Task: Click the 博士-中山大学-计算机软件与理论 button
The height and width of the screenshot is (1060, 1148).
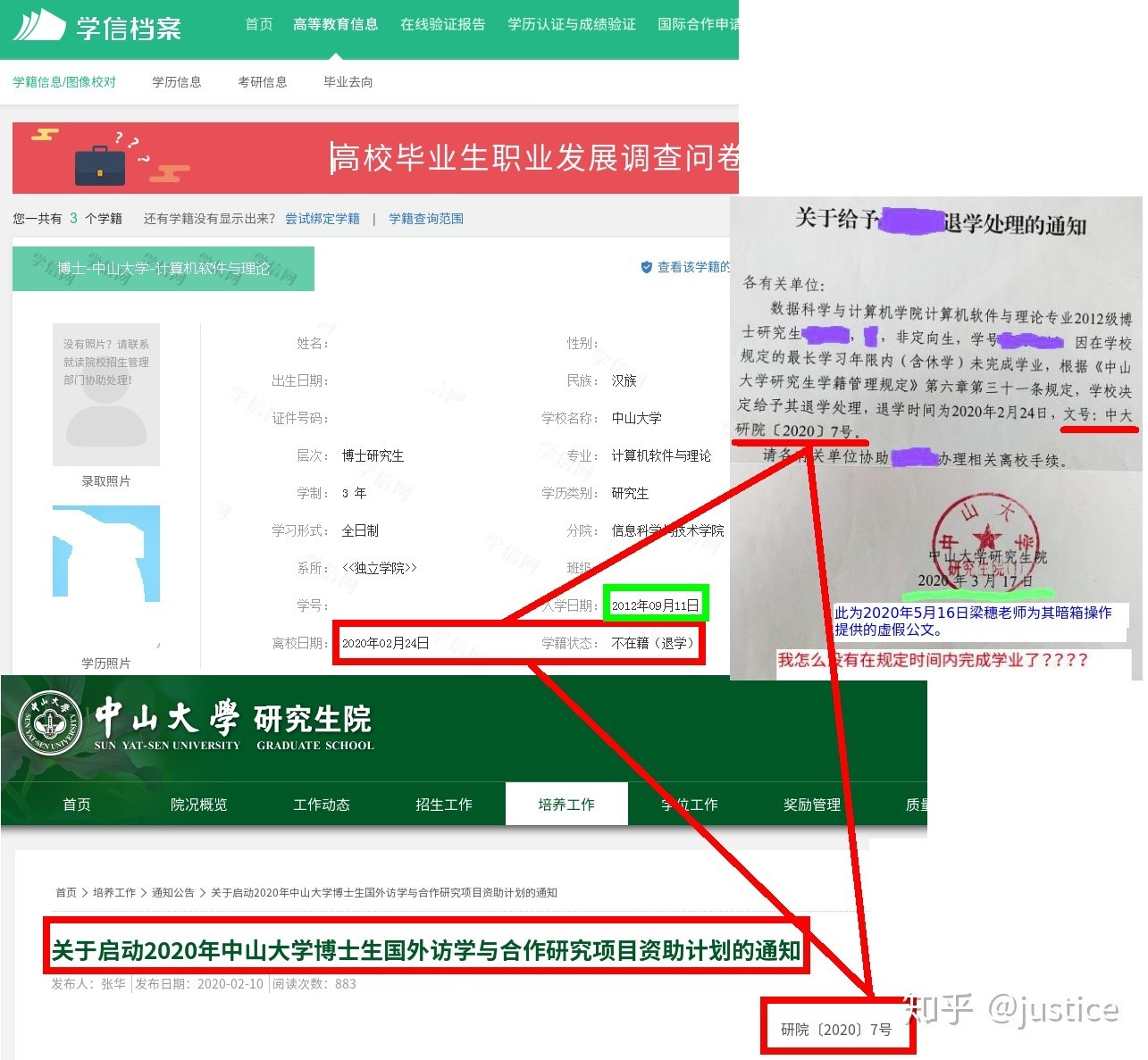Action: coord(163,268)
